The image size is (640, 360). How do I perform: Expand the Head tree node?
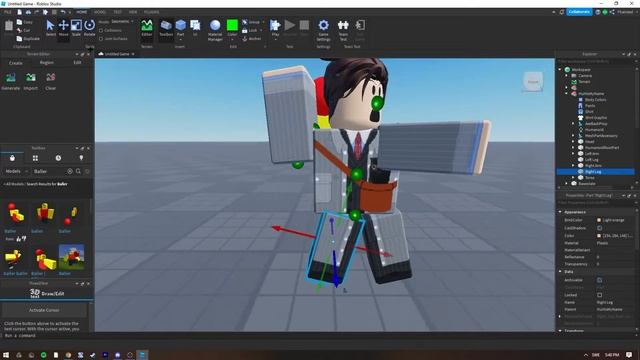(573, 142)
